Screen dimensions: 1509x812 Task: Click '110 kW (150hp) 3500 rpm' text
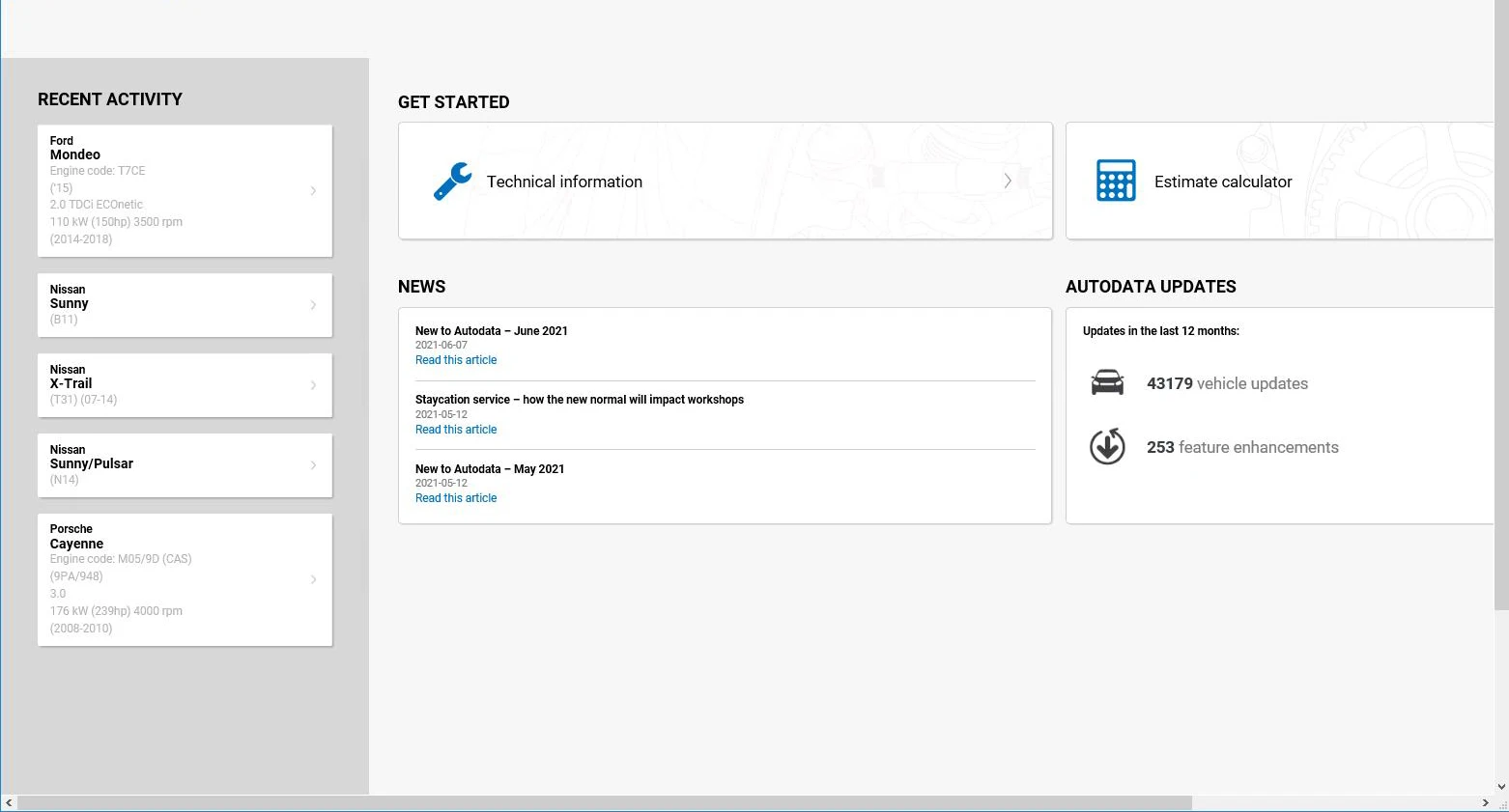point(116,222)
